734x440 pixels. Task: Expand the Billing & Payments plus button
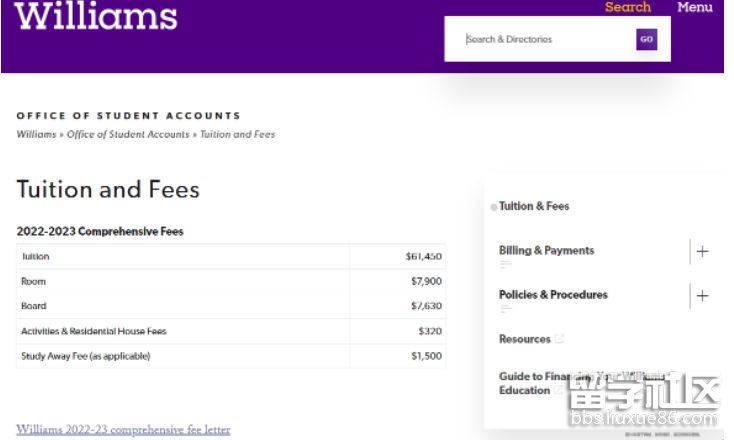click(702, 251)
